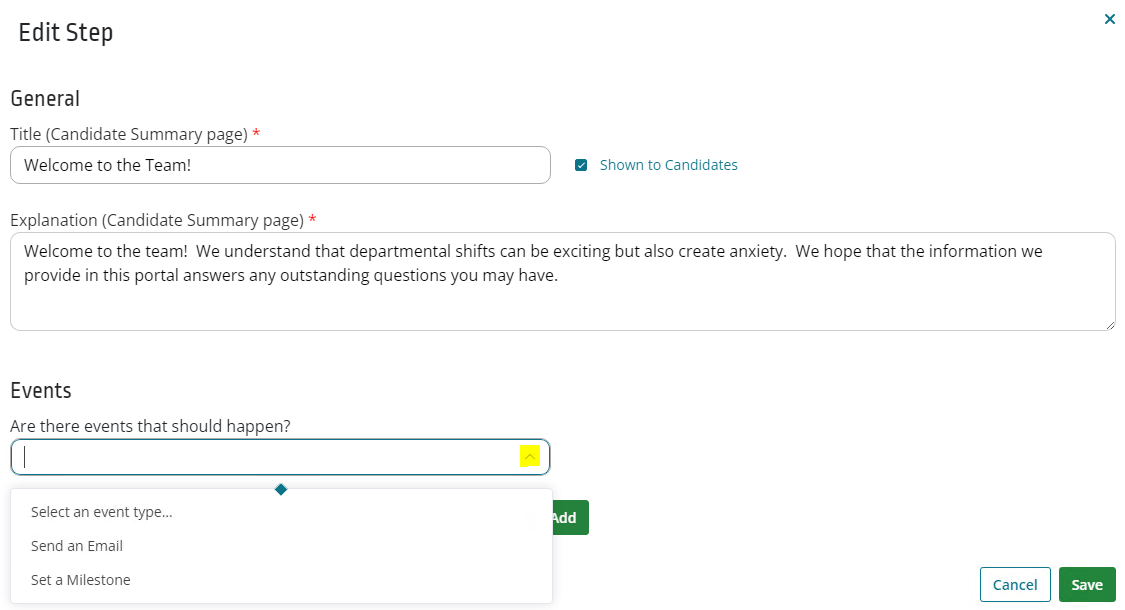
Task: Focus the Title field containing Welcome to the Team!
Action: tap(281, 165)
